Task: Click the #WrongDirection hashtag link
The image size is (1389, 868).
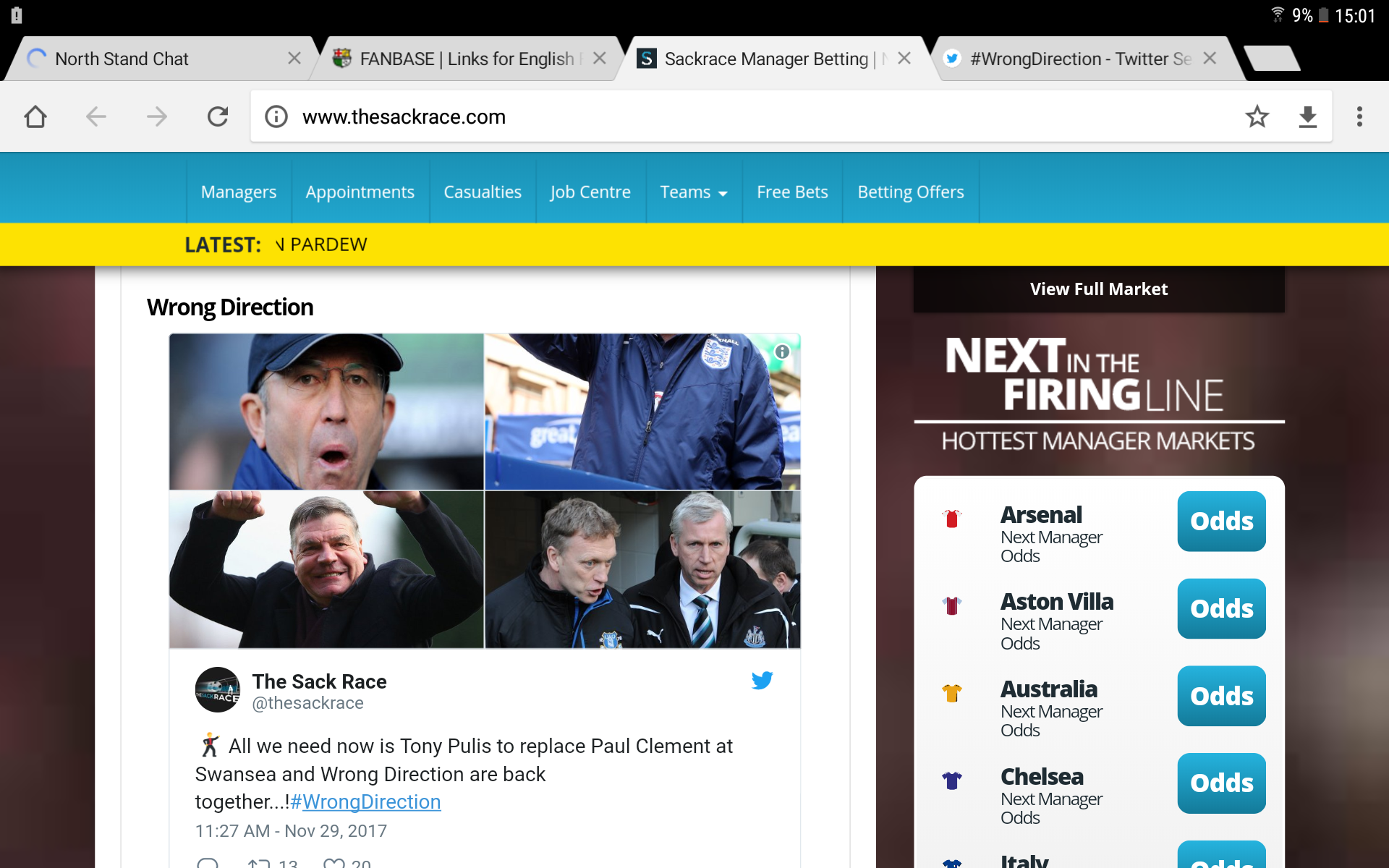Action: 365,801
